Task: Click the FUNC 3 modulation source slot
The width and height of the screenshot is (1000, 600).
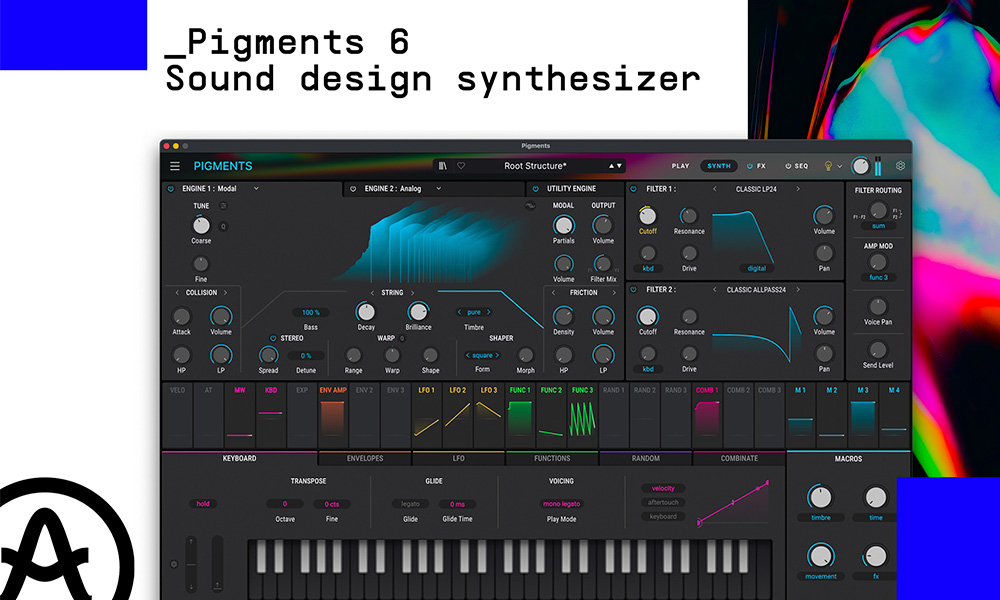Action: click(582, 416)
